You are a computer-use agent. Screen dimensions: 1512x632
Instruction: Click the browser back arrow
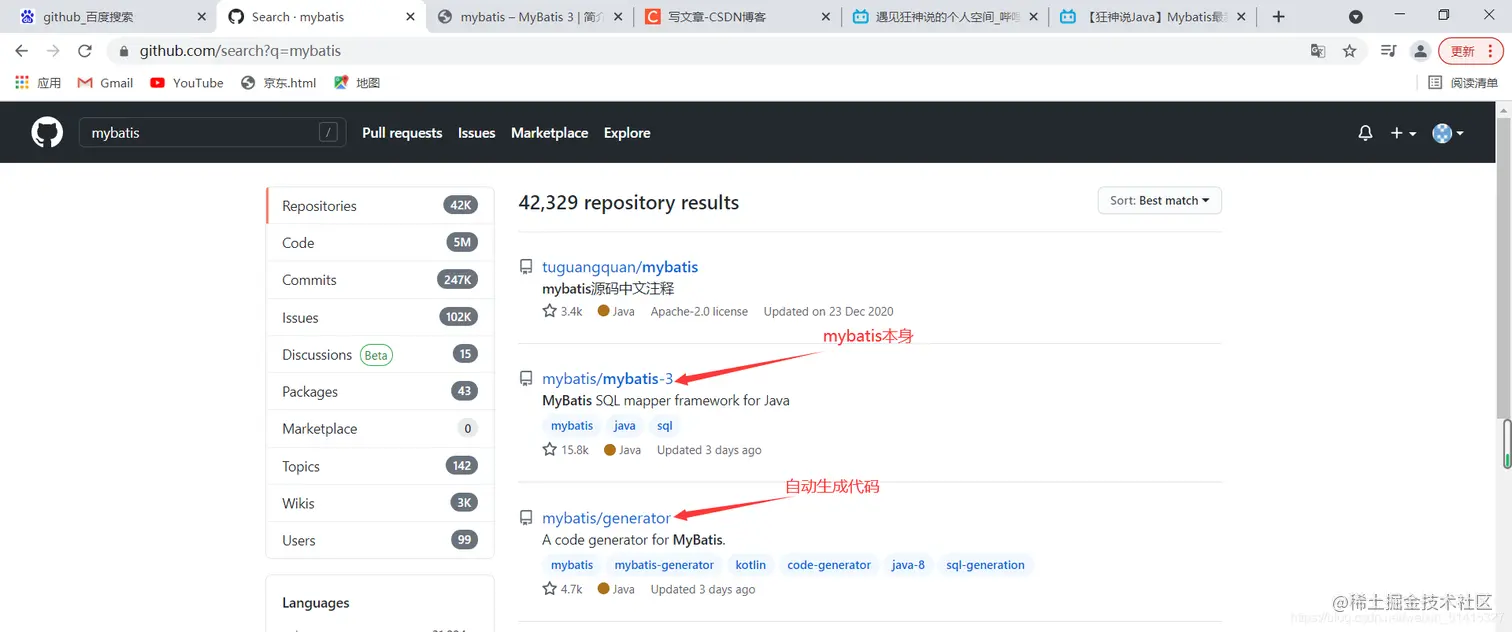tap(22, 51)
